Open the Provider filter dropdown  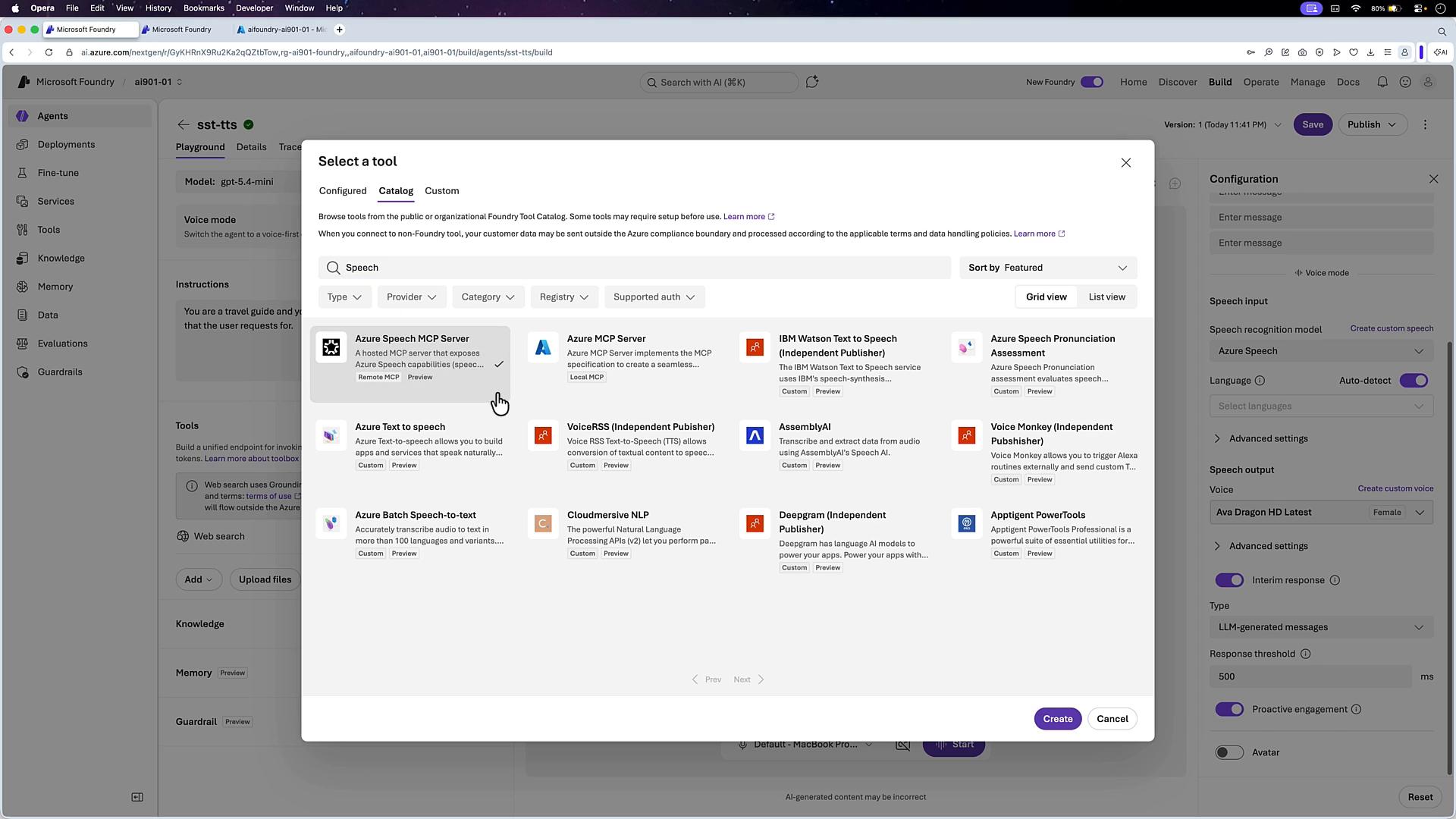coord(412,297)
